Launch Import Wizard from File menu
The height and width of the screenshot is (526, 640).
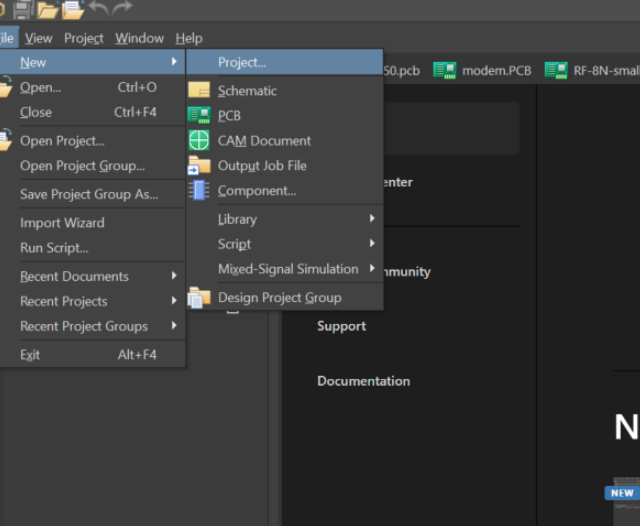(62, 223)
